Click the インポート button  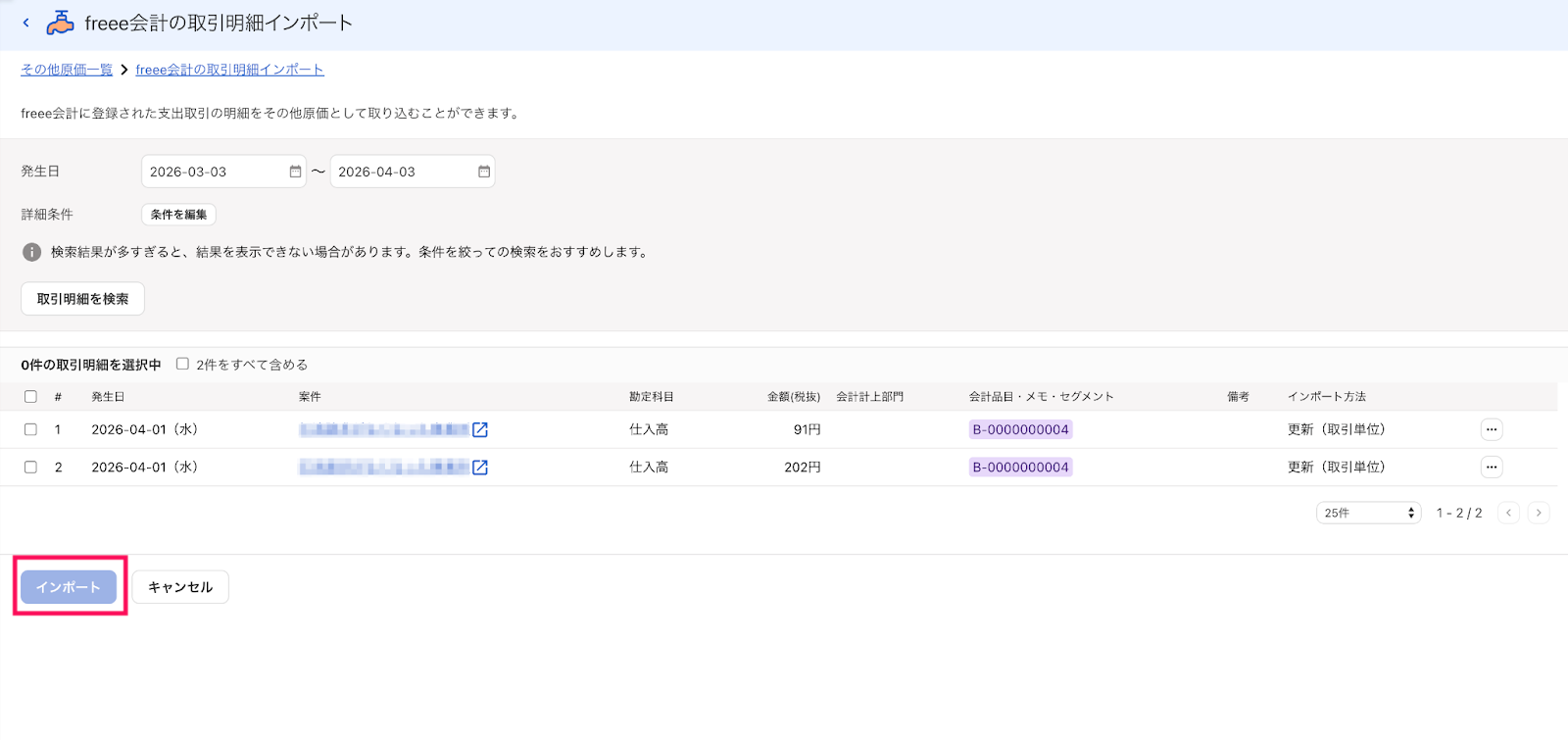tap(69, 587)
